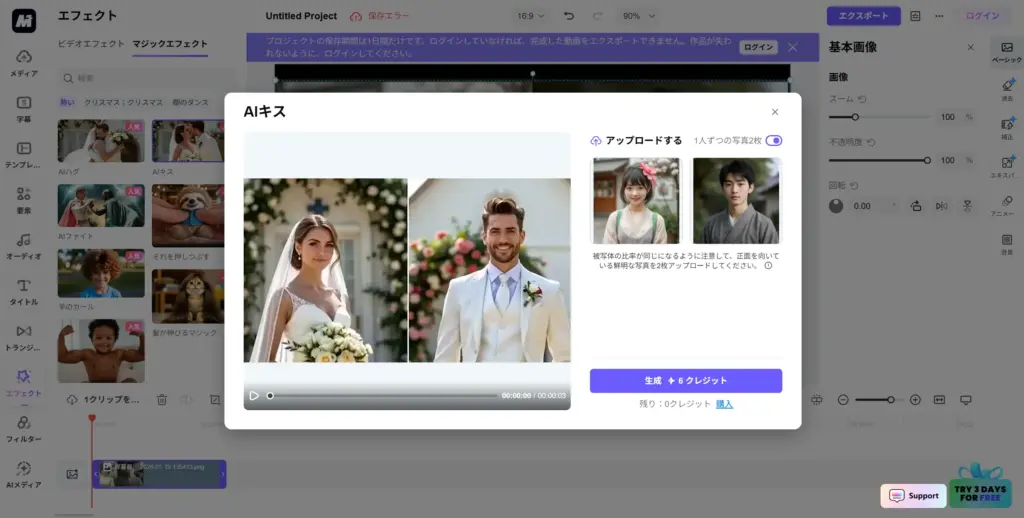
Task: Click the redo arrow in top bar
Action: pyautogui.click(x=597, y=16)
